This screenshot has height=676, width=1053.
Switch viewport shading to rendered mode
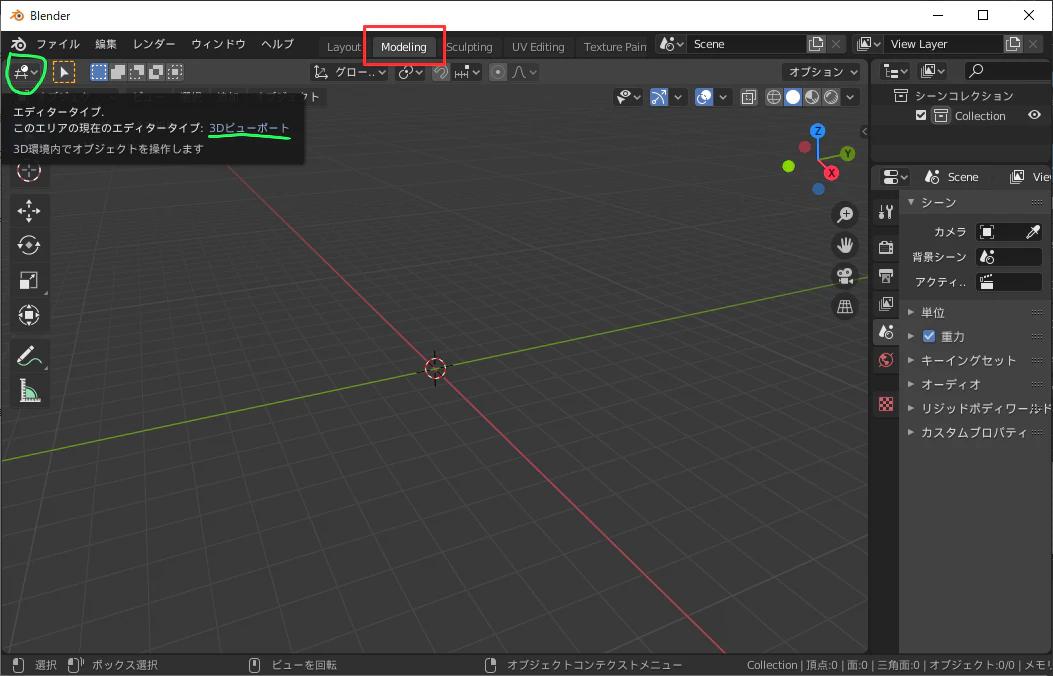(x=831, y=97)
